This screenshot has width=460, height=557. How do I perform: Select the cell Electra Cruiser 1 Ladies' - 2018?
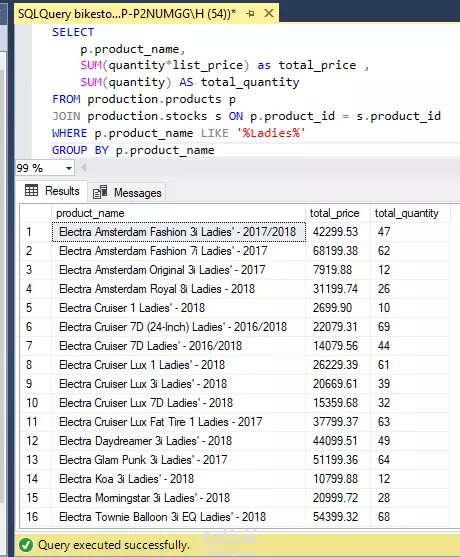179,308
